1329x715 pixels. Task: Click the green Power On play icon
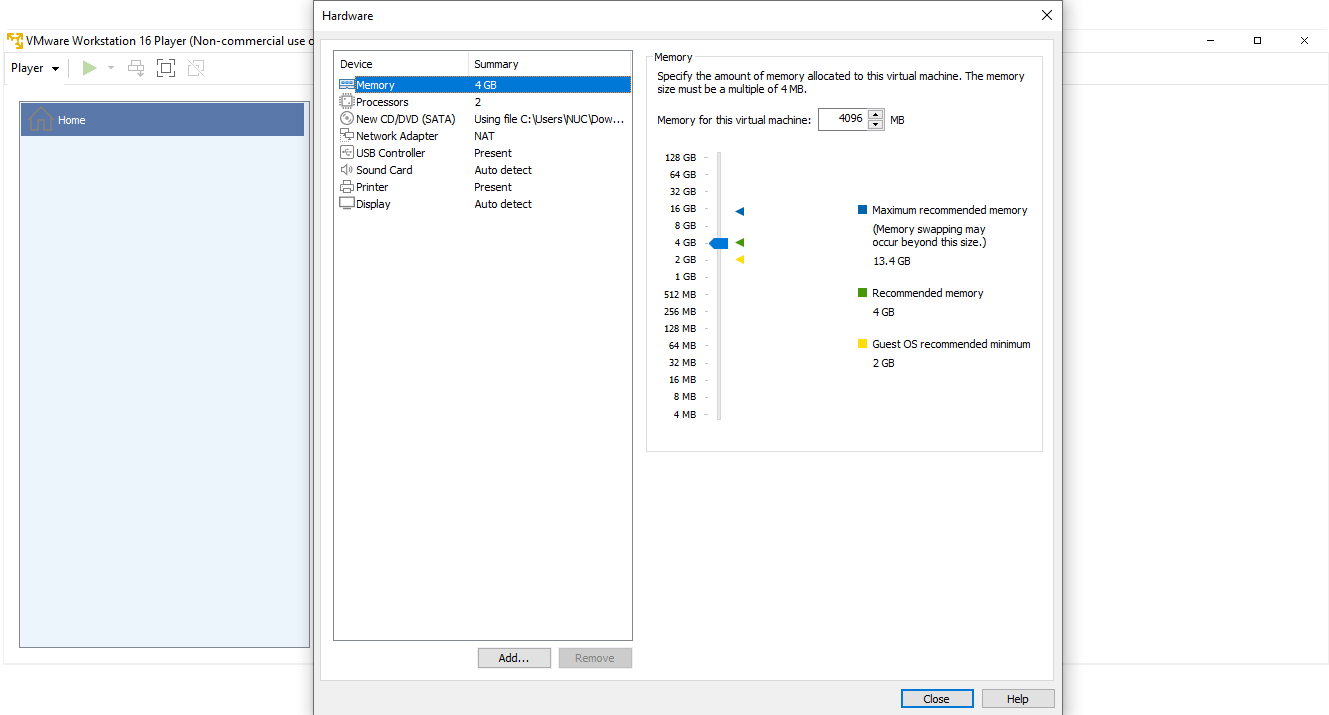[90, 68]
